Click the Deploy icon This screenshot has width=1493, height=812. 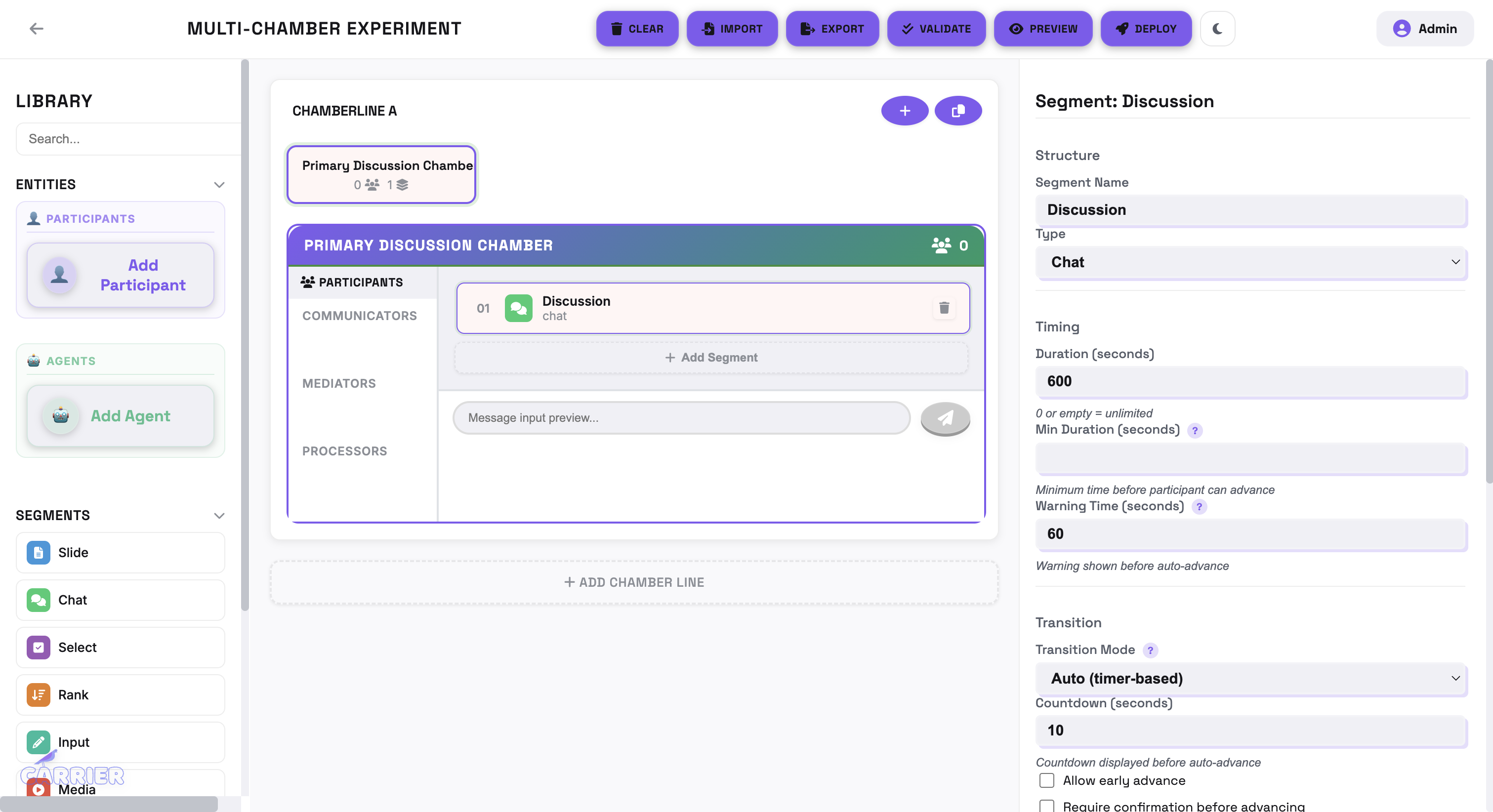pos(1122,28)
